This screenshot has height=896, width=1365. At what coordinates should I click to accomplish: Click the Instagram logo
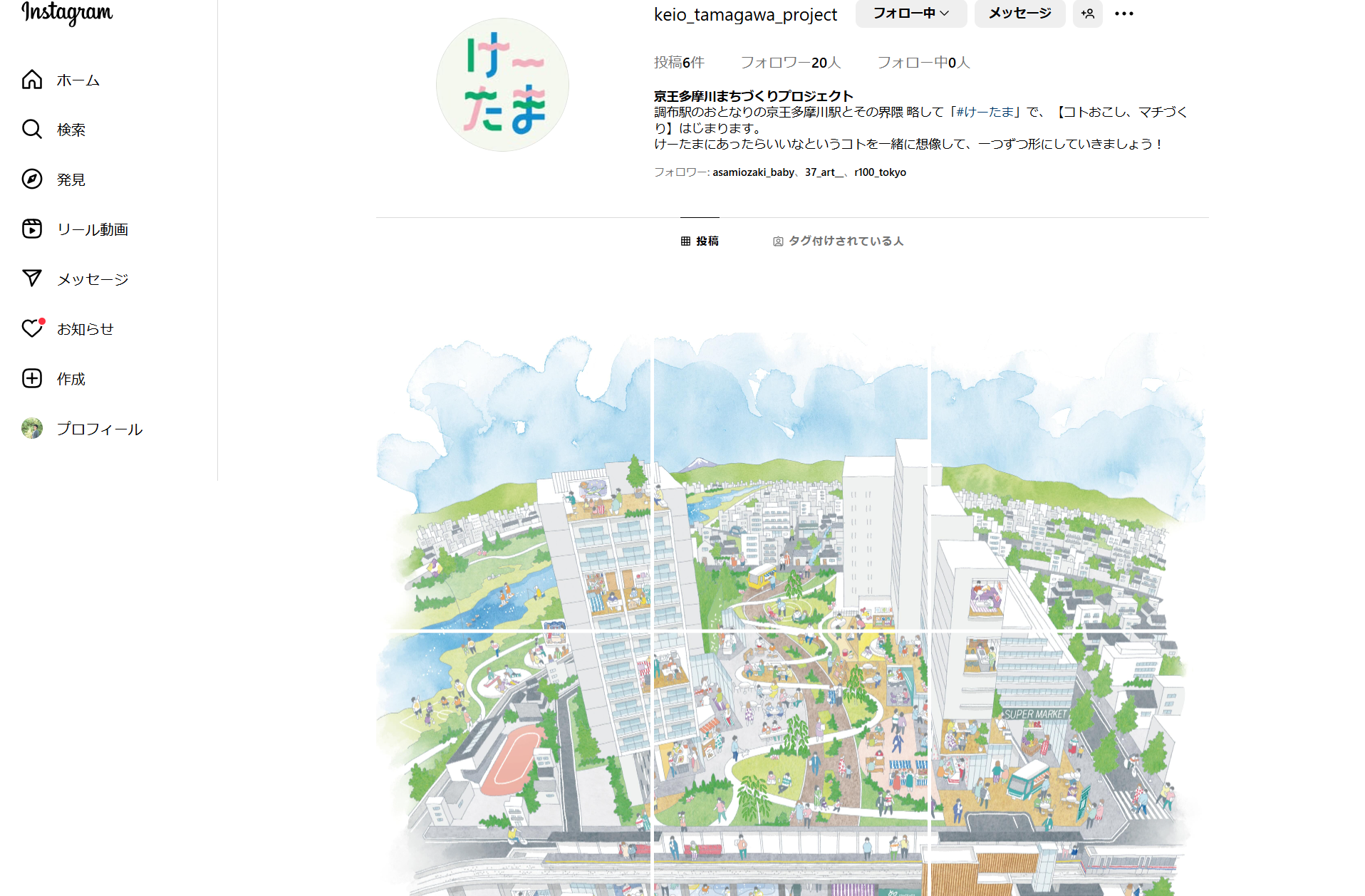point(67,13)
